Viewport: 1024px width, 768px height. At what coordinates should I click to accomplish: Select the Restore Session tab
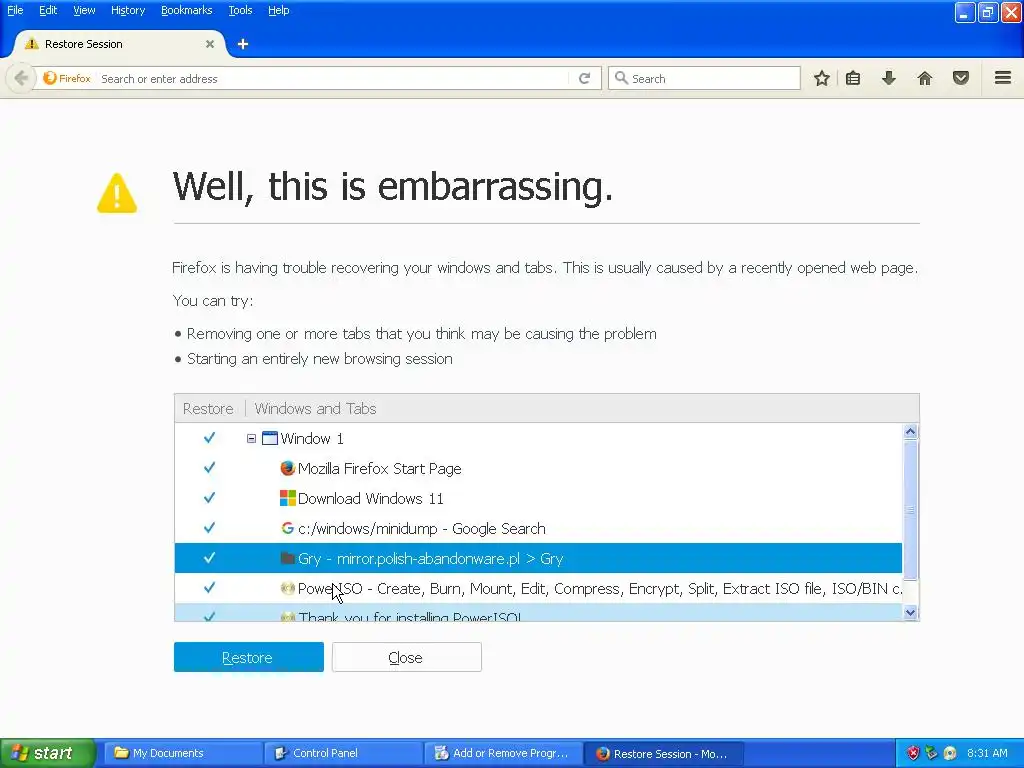coord(119,44)
